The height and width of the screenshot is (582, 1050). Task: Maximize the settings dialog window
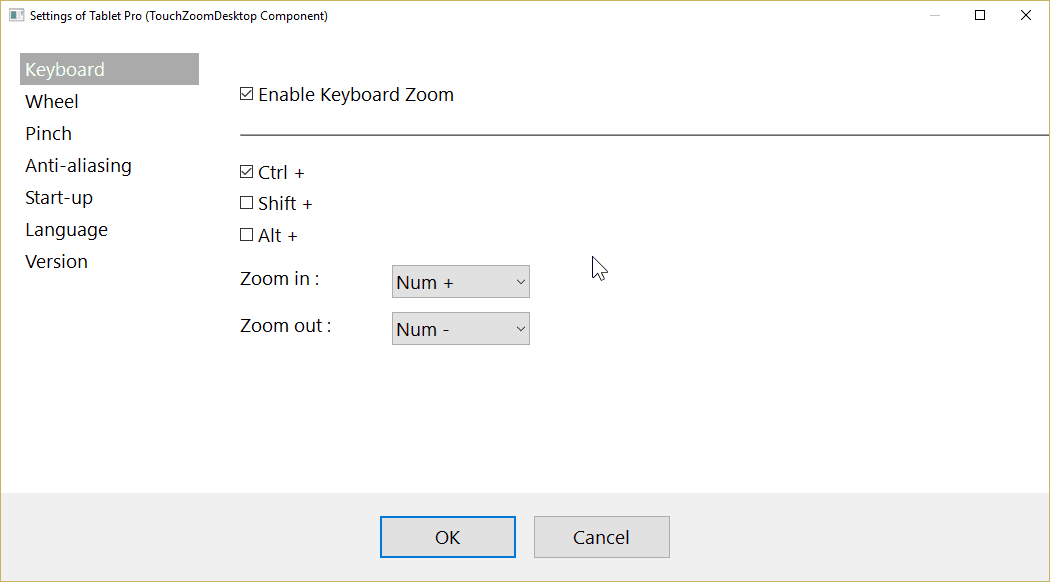979,15
